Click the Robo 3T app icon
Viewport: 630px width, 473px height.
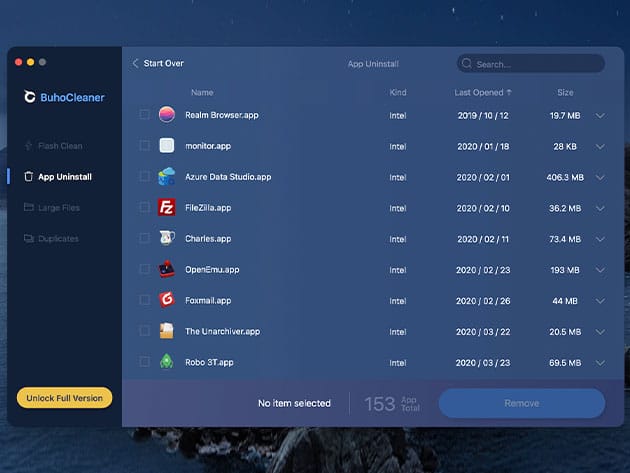(x=167, y=362)
